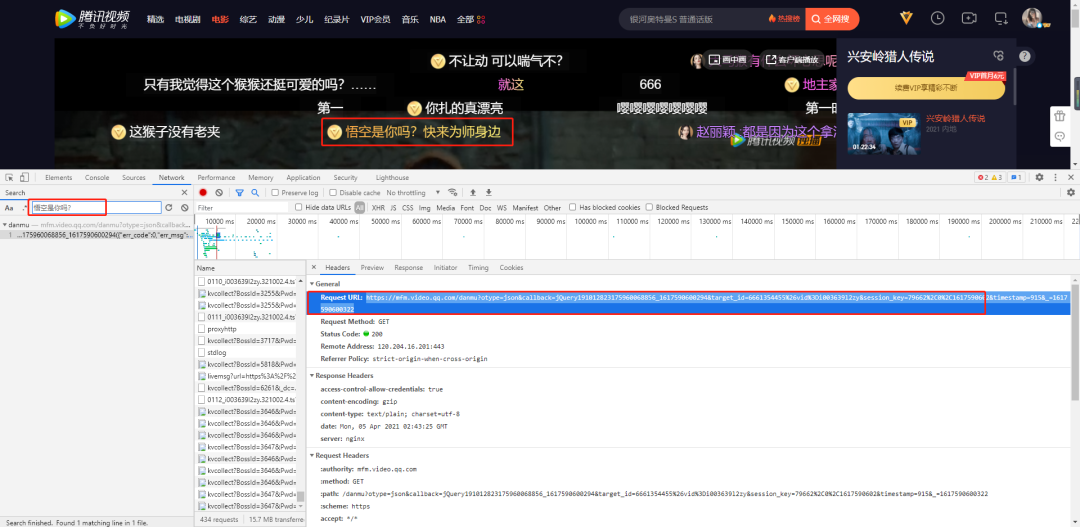Click the 全网搜 search button
The width and height of the screenshot is (1080, 527).
coord(832,19)
